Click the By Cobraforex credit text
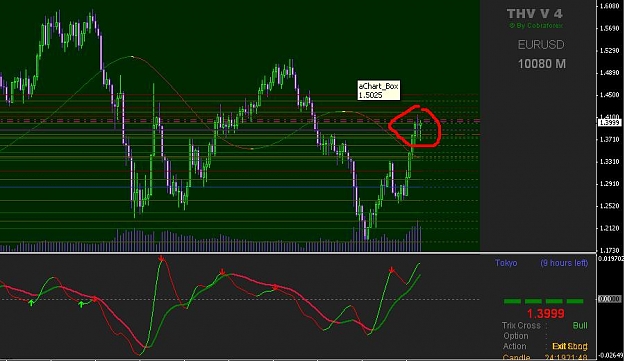The width and height of the screenshot is (625, 361). [536, 26]
